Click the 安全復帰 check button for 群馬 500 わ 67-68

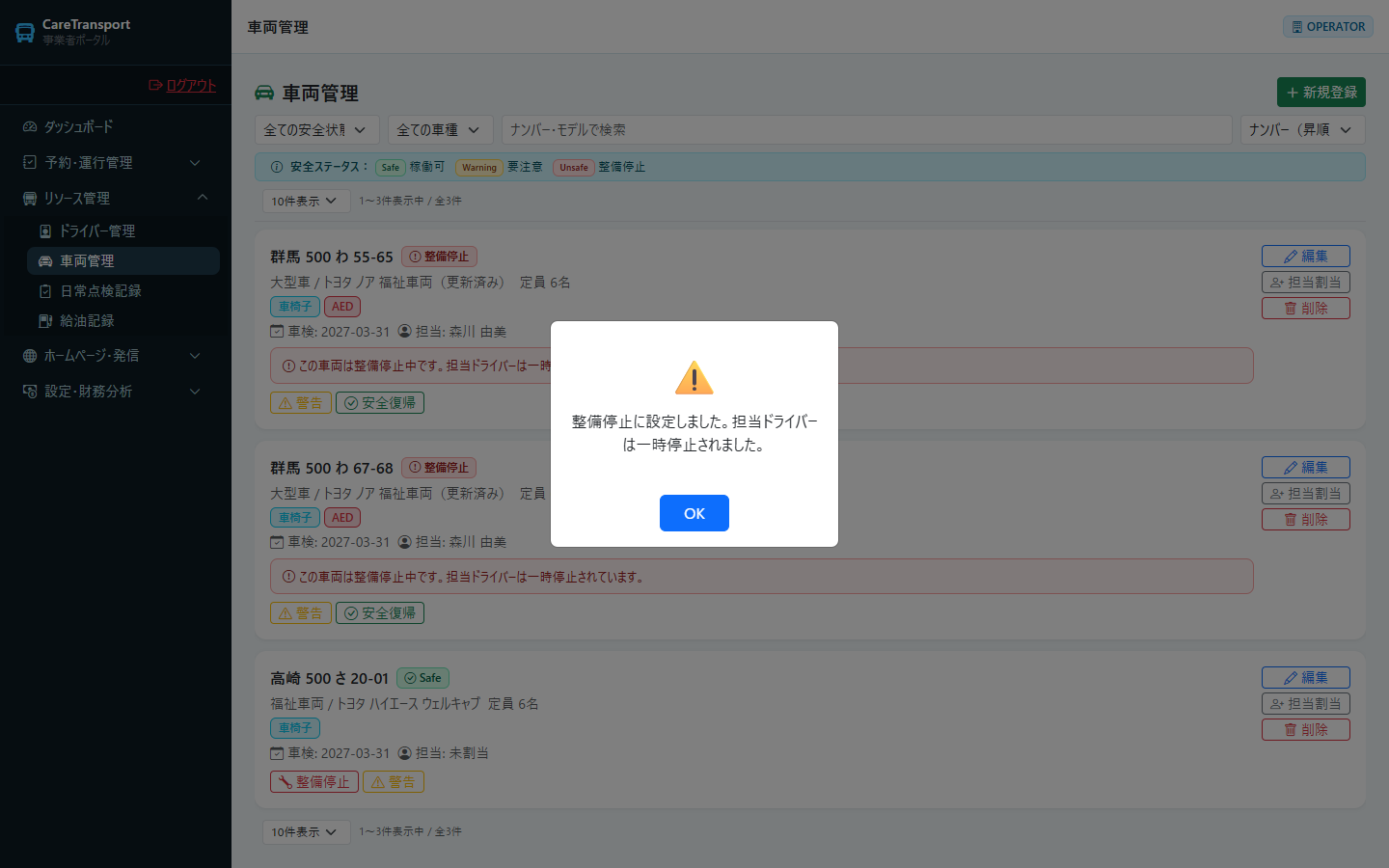click(380, 612)
